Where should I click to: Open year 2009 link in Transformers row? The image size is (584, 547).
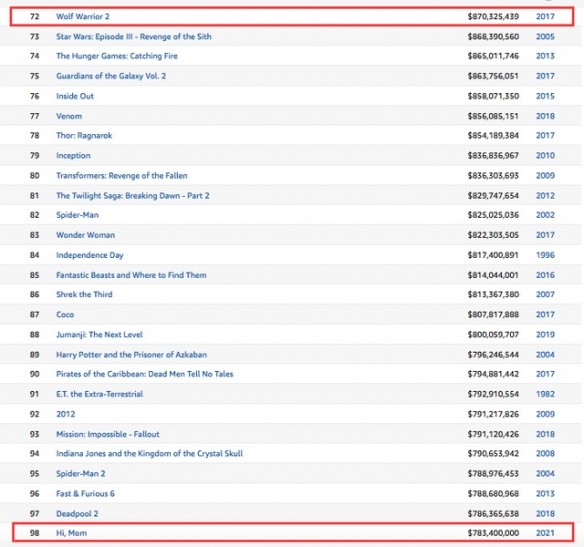[545, 176]
